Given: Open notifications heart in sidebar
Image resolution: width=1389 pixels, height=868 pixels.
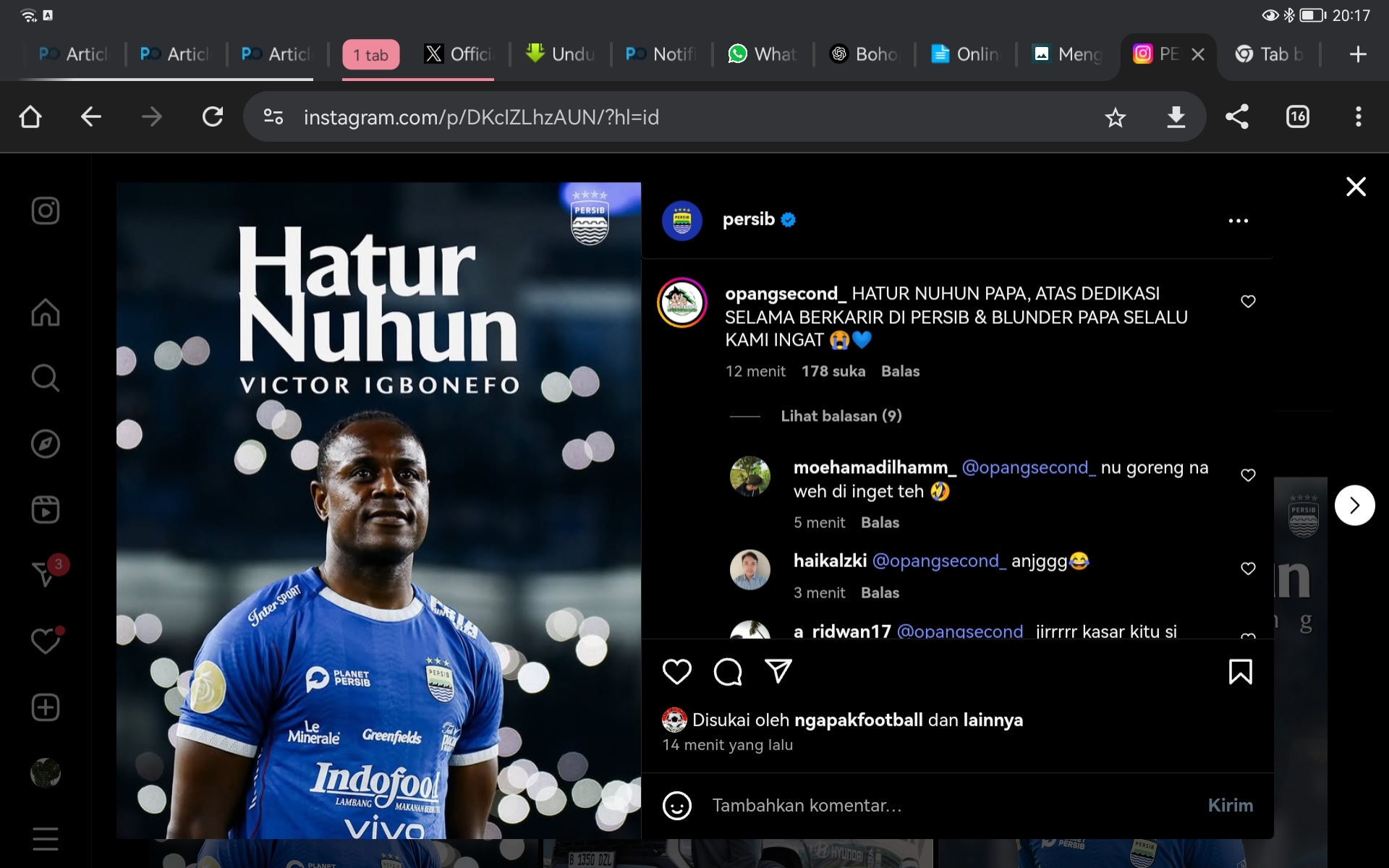Looking at the screenshot, I should 46,641.
